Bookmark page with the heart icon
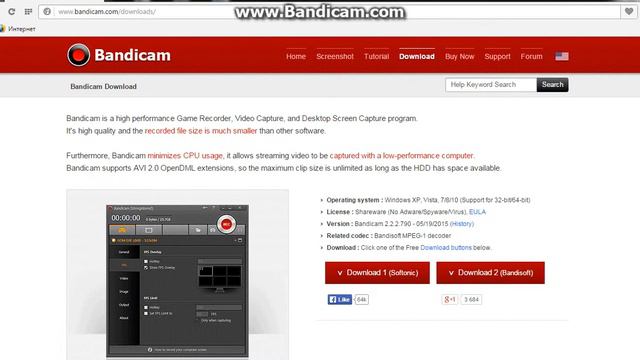Viewport: 640px width, 360px height. coord(629,11)
